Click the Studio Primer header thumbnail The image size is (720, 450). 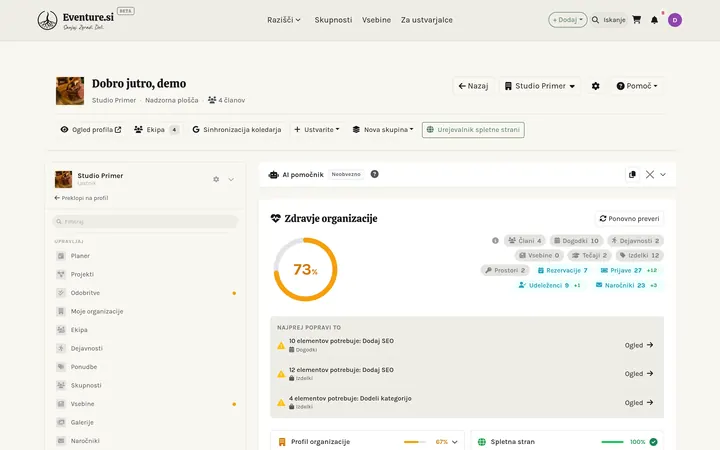coord(70,91)
